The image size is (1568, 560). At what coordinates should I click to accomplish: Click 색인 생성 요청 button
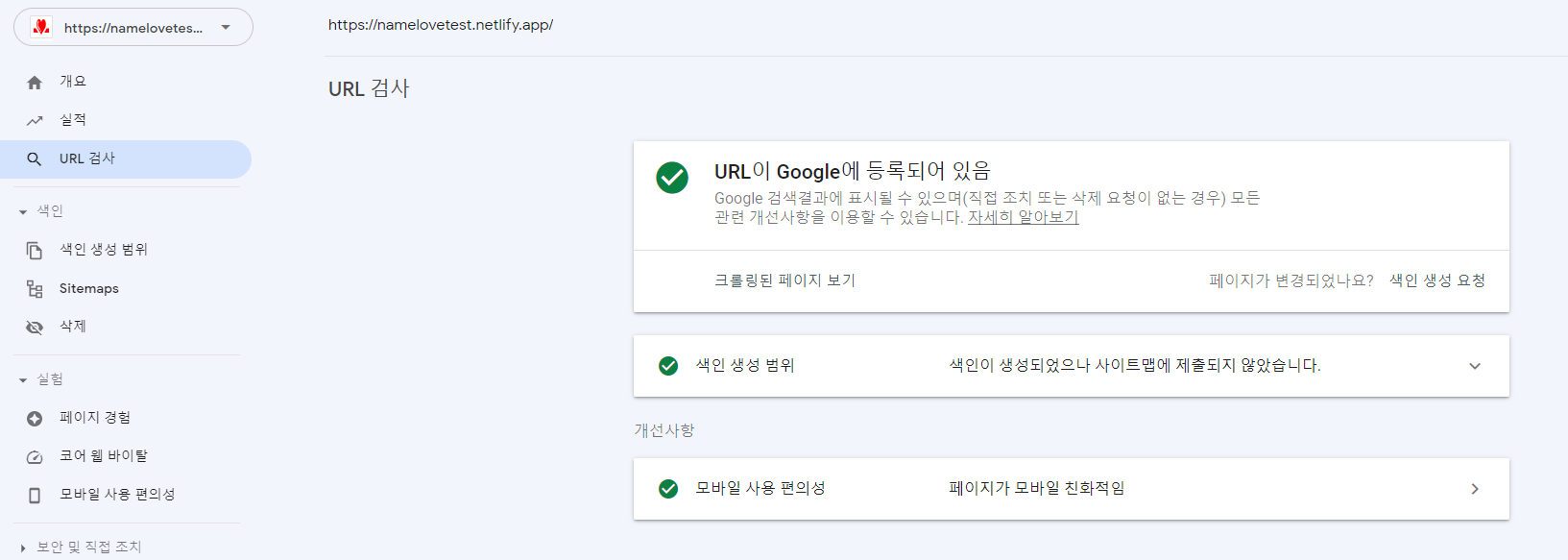click(x=1437, y=280)
